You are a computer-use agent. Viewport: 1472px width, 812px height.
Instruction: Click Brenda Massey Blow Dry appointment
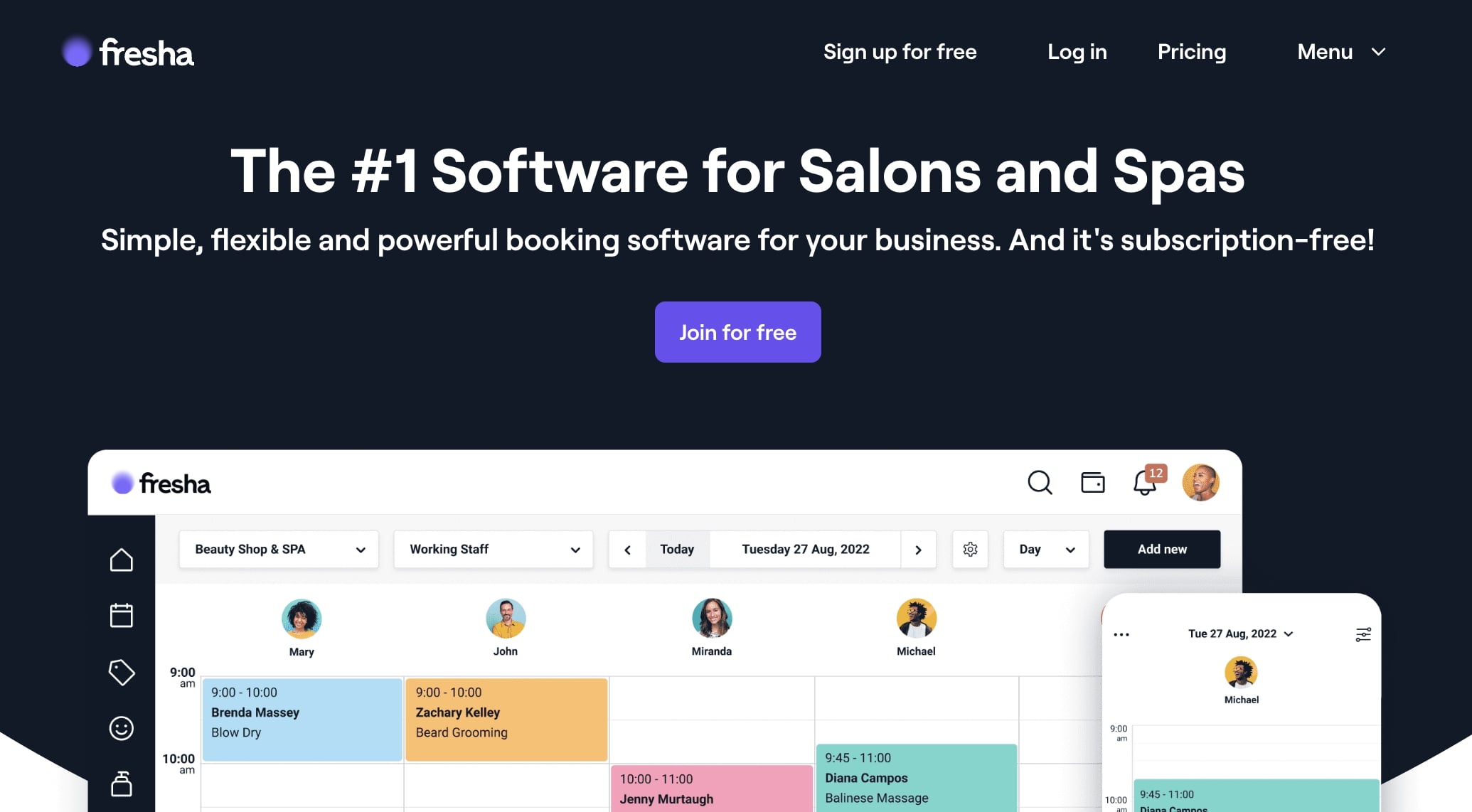click(x=301, y=719)
